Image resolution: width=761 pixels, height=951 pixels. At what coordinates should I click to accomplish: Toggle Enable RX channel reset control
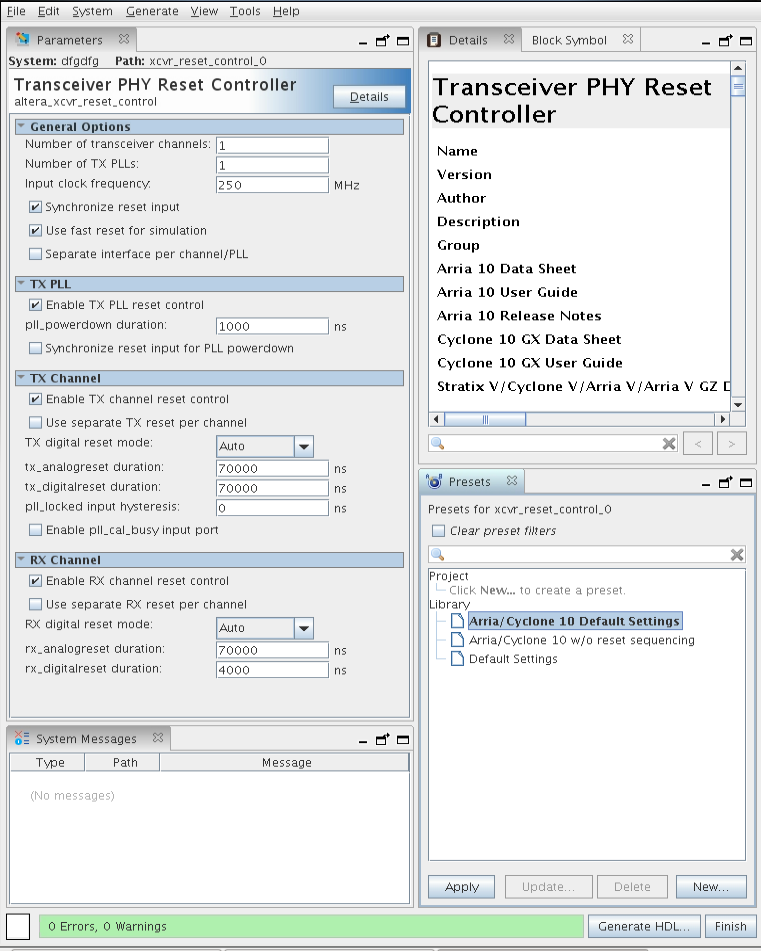35,581
